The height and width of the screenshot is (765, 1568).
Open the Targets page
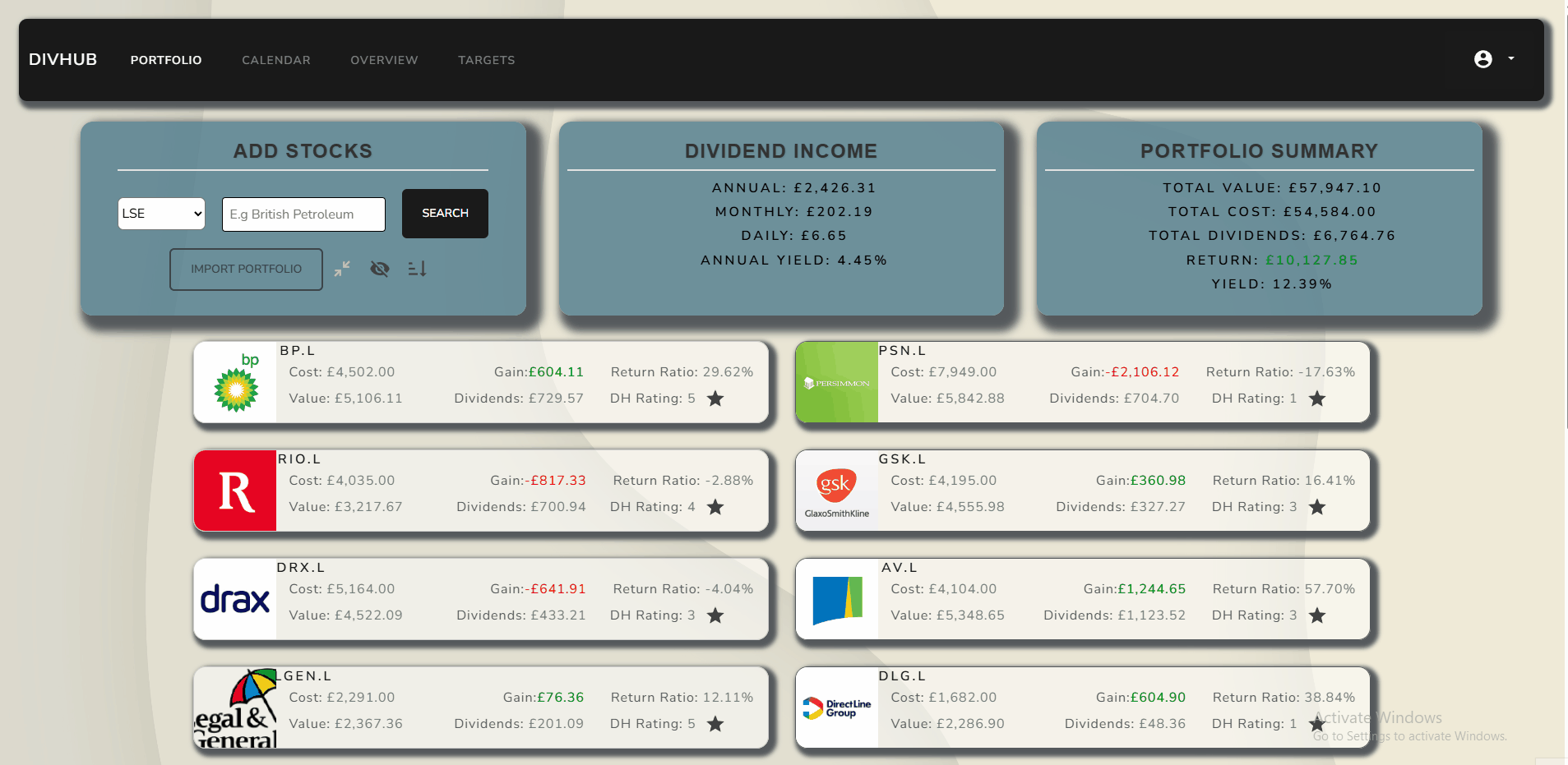point(486,59)
